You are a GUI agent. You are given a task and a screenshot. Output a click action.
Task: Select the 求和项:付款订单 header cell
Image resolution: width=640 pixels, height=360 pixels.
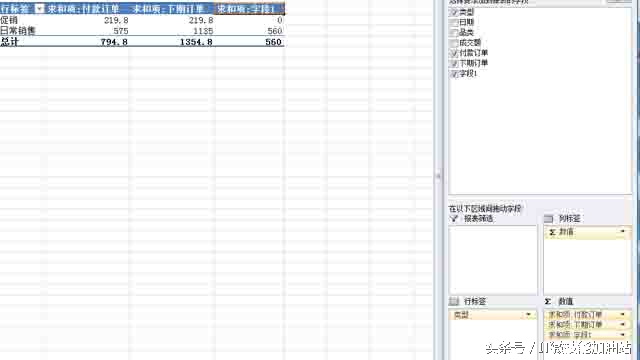[x=87, y=9]
